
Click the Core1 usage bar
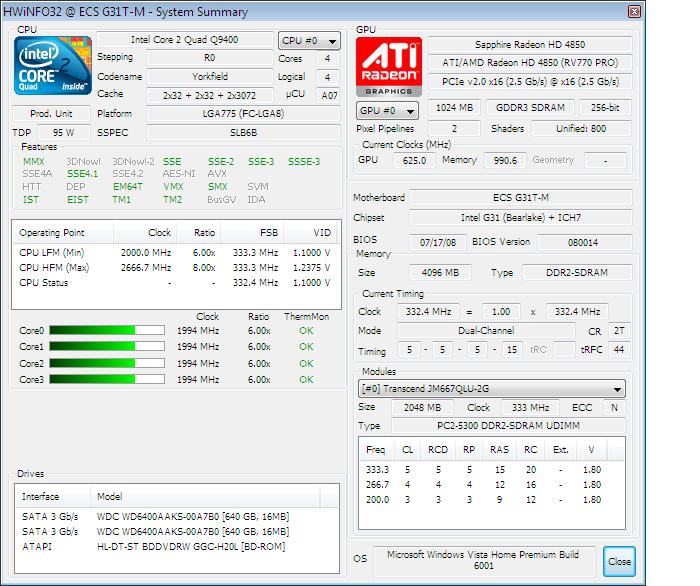107,346
